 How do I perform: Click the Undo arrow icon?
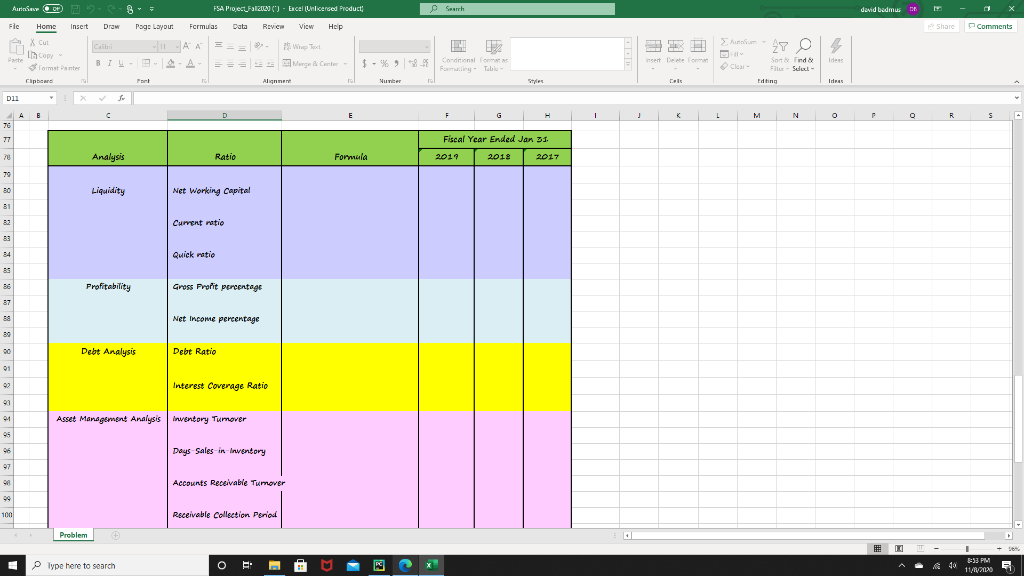(91, 8)
